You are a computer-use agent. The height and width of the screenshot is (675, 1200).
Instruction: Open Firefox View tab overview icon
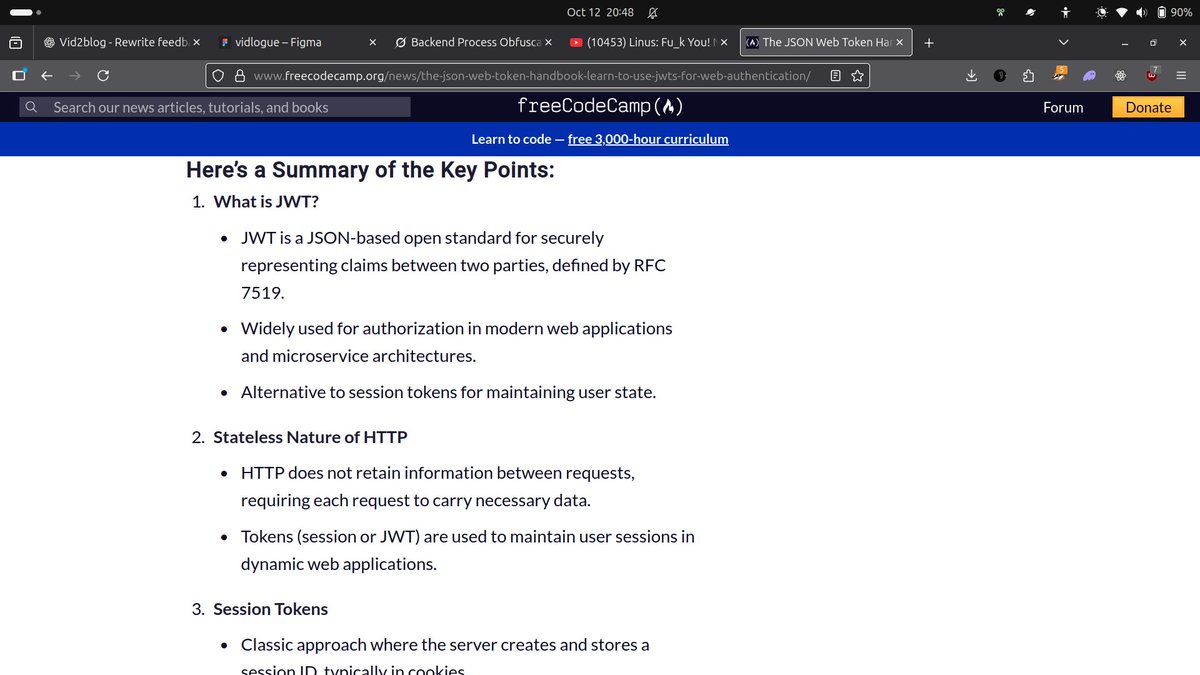[15, 43]
